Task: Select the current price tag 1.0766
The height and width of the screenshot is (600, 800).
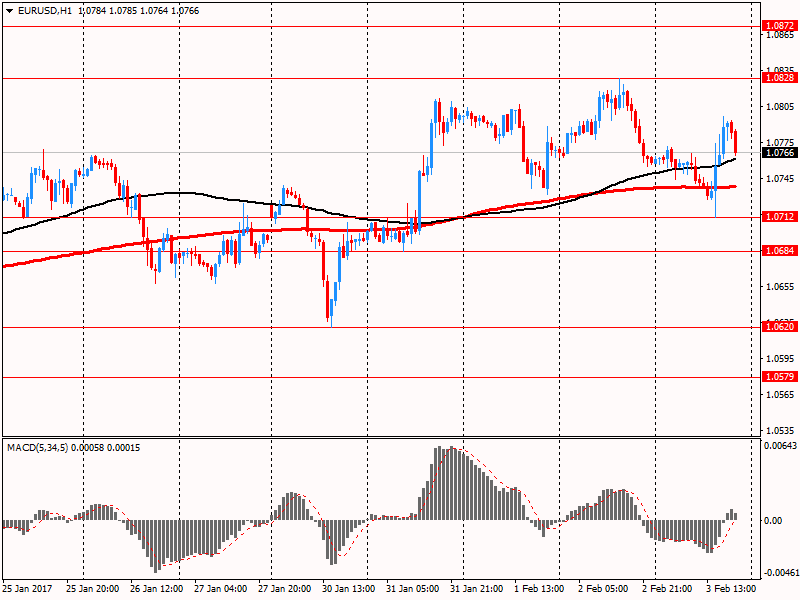Action: coord(780,153)
